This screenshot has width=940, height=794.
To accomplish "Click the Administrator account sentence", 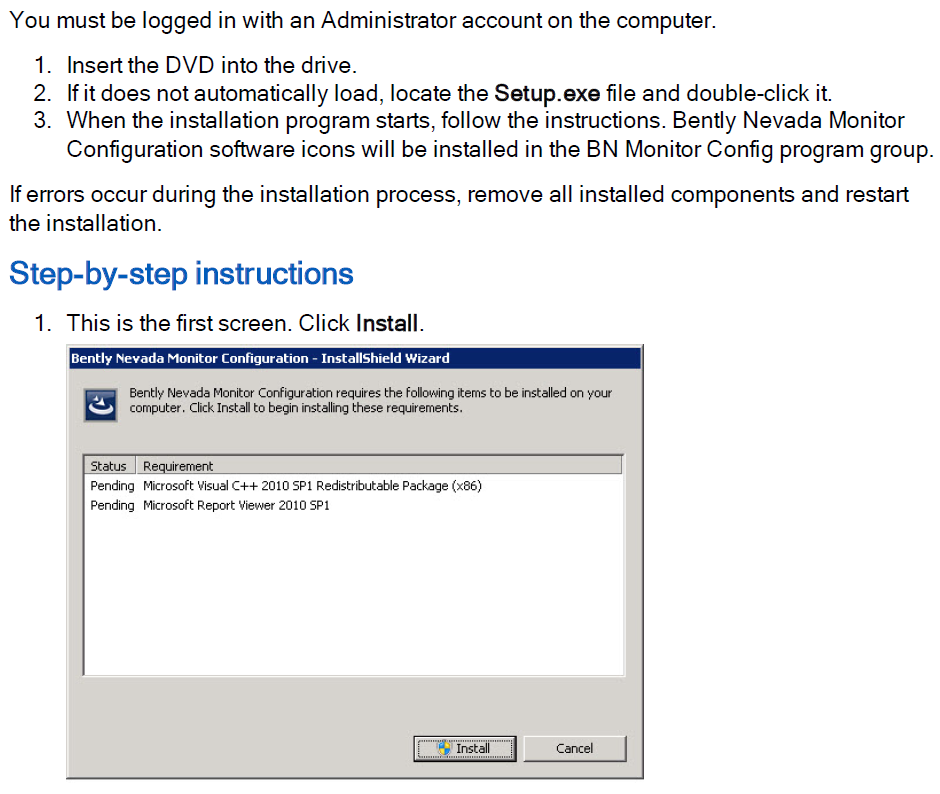I will [x=363, y=20].
